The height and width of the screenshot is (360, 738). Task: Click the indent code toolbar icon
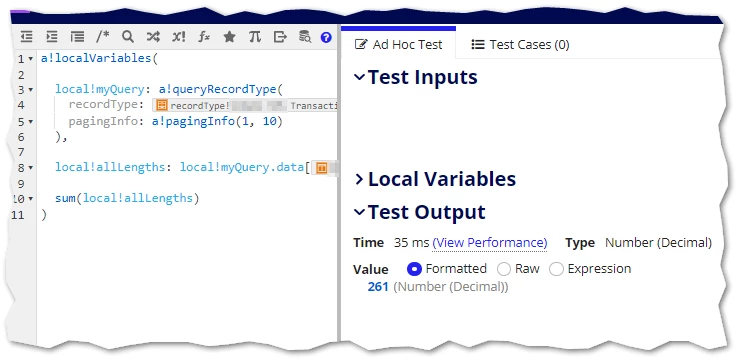(52, 37)
